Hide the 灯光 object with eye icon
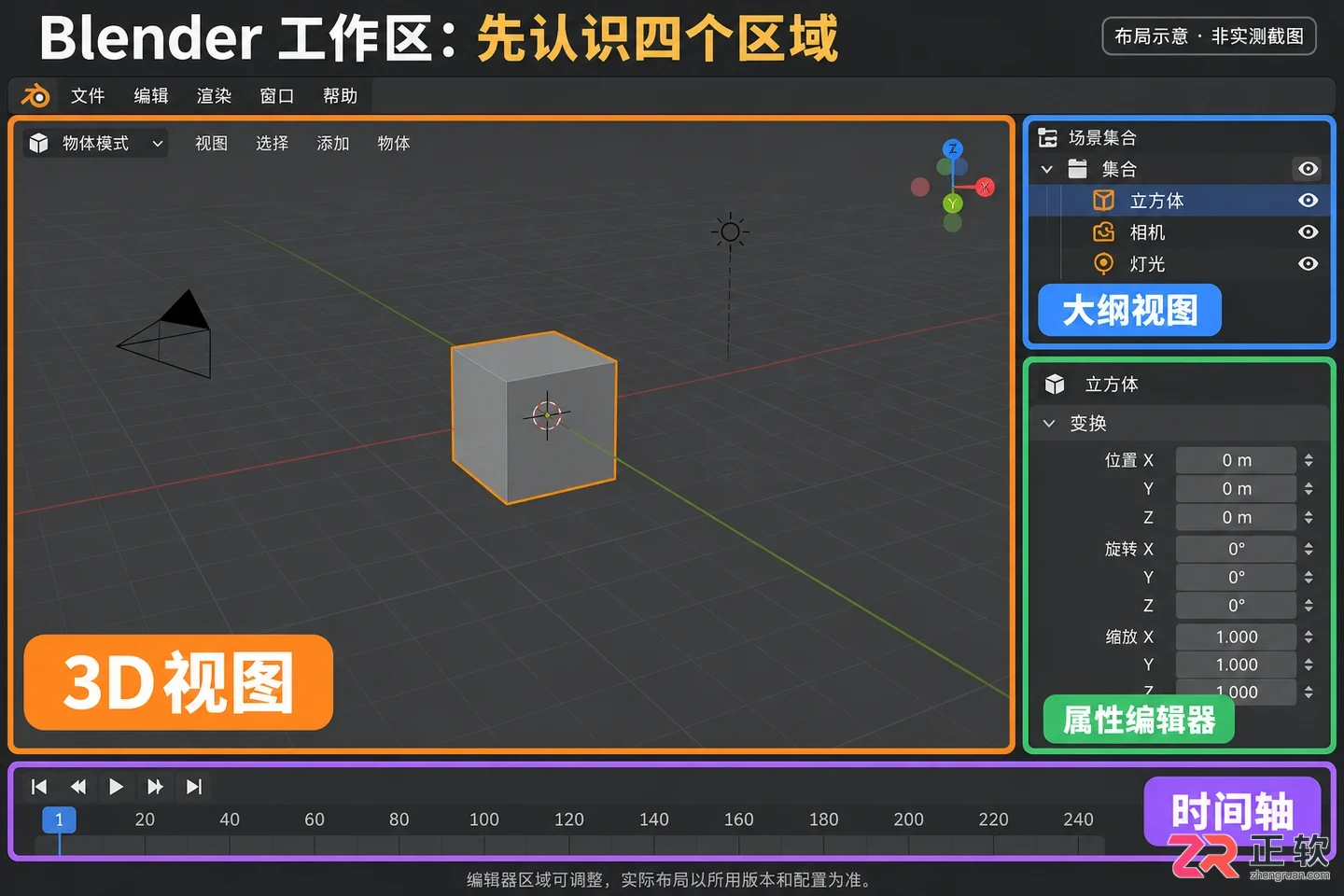This screenshot has height=896, width=1344. (x=1309, y=264)
